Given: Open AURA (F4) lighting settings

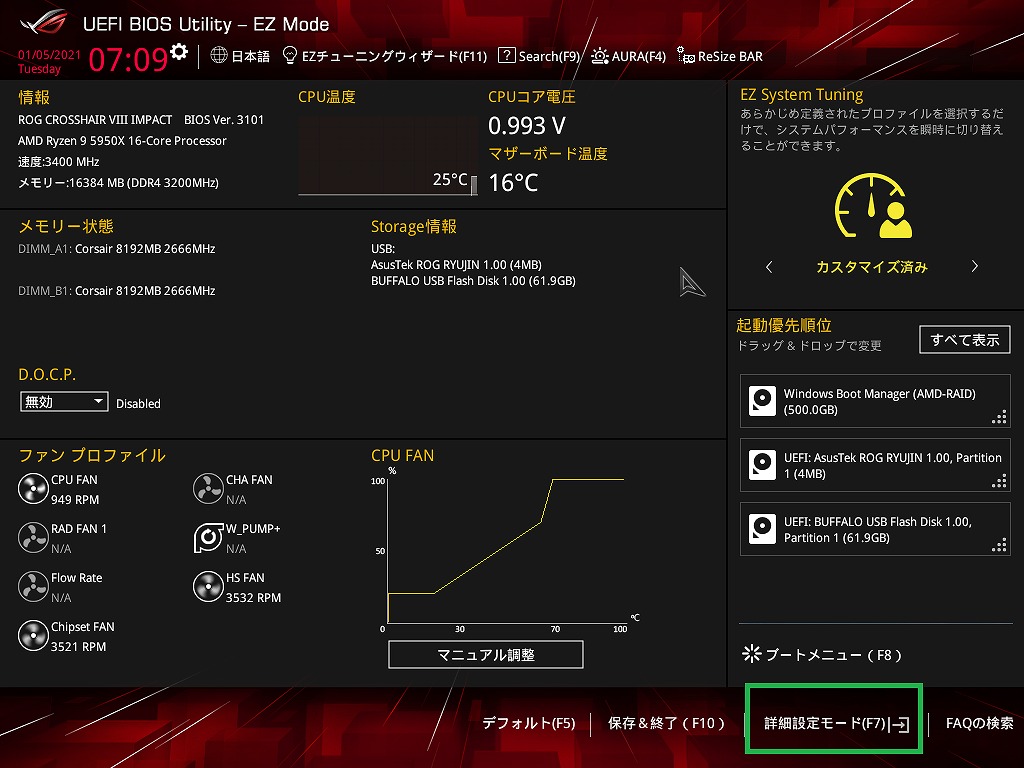Looking at the screenshot, I should [x=628, y=56].
